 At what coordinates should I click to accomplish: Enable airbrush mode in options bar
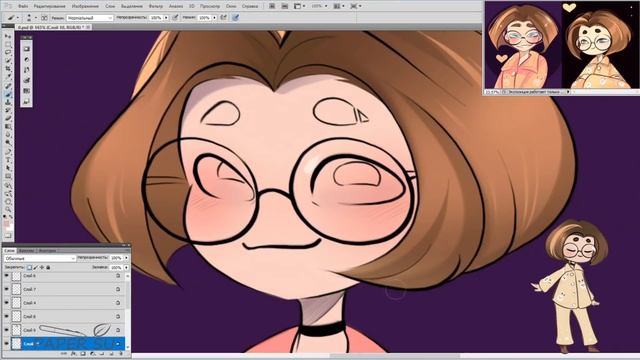click(x=224, y=18)
